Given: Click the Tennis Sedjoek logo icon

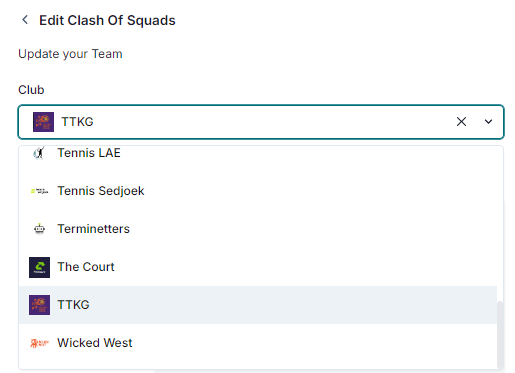Looking at the screenshot, I should coord(39,191).
